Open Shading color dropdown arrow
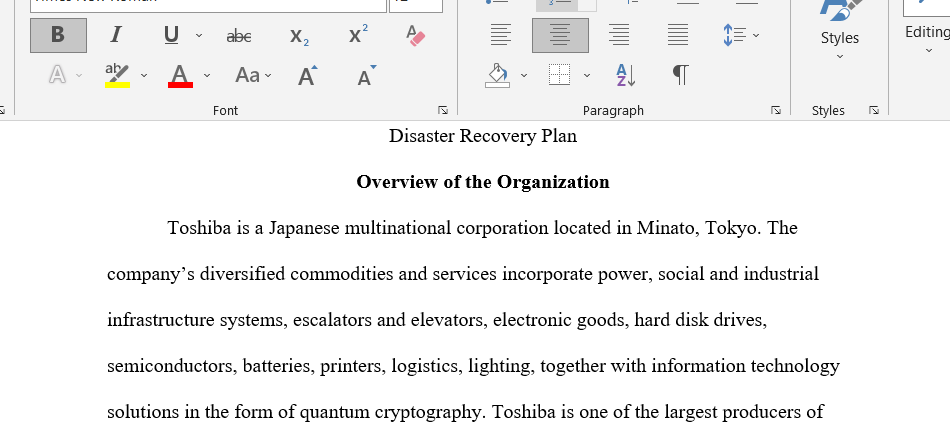Screen dimensions: 950x435 pyautogui.click(x=524, y=76)
